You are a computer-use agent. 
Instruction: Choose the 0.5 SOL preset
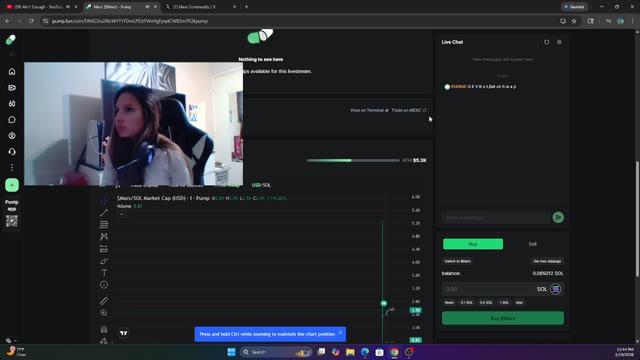click(x=486, y=302)
